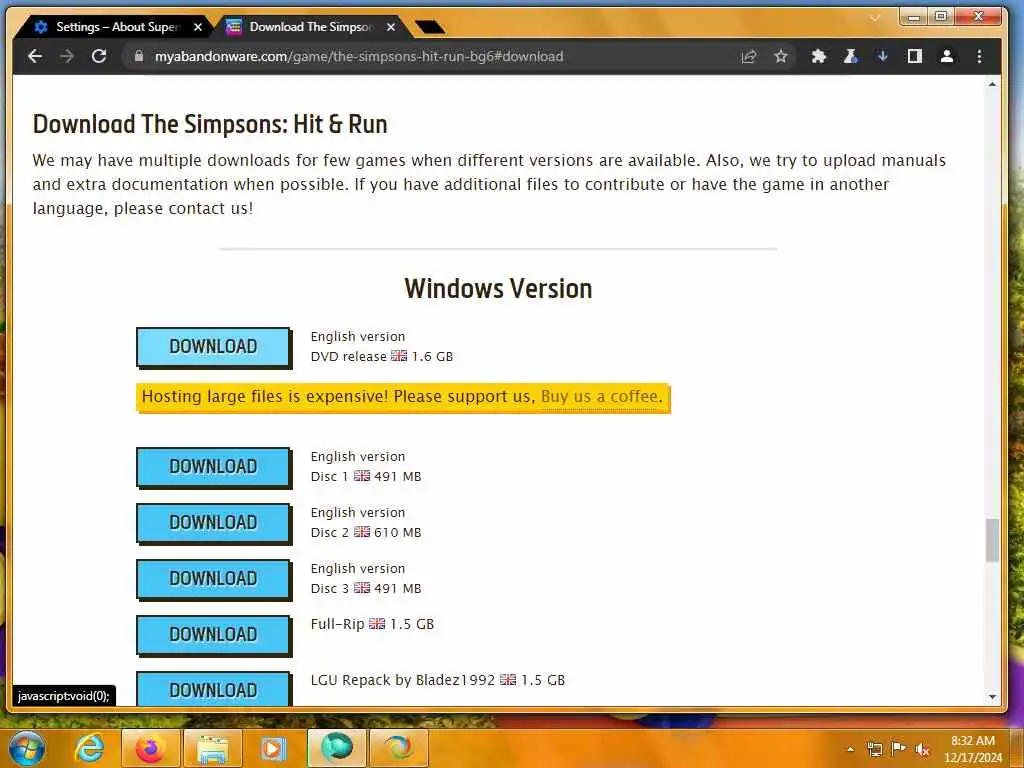Click the network tray icon
This screenshot has width=1024, height=768.
[874, 749]
